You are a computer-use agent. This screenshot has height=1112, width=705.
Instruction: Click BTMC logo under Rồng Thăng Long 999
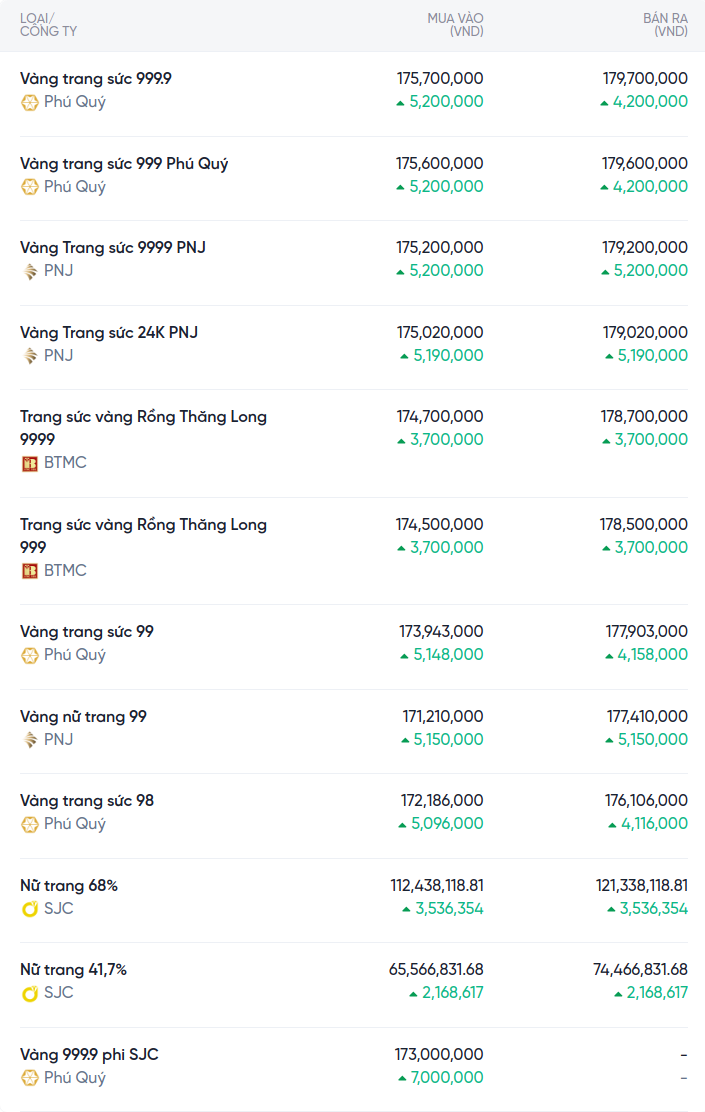point(30,571)
